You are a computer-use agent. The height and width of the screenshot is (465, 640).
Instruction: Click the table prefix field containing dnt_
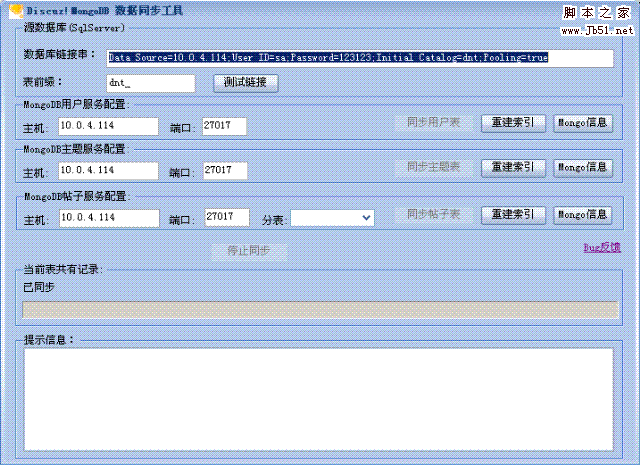tap(149, 84)
